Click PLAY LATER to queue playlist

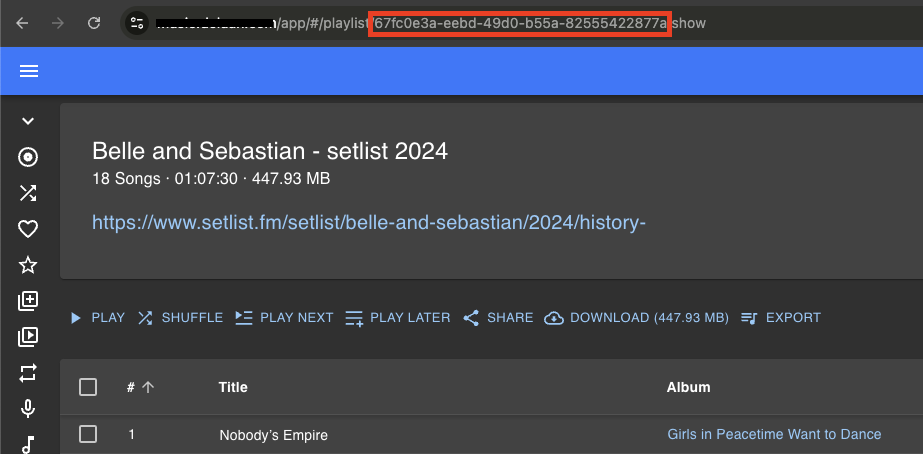pos(397,318)
